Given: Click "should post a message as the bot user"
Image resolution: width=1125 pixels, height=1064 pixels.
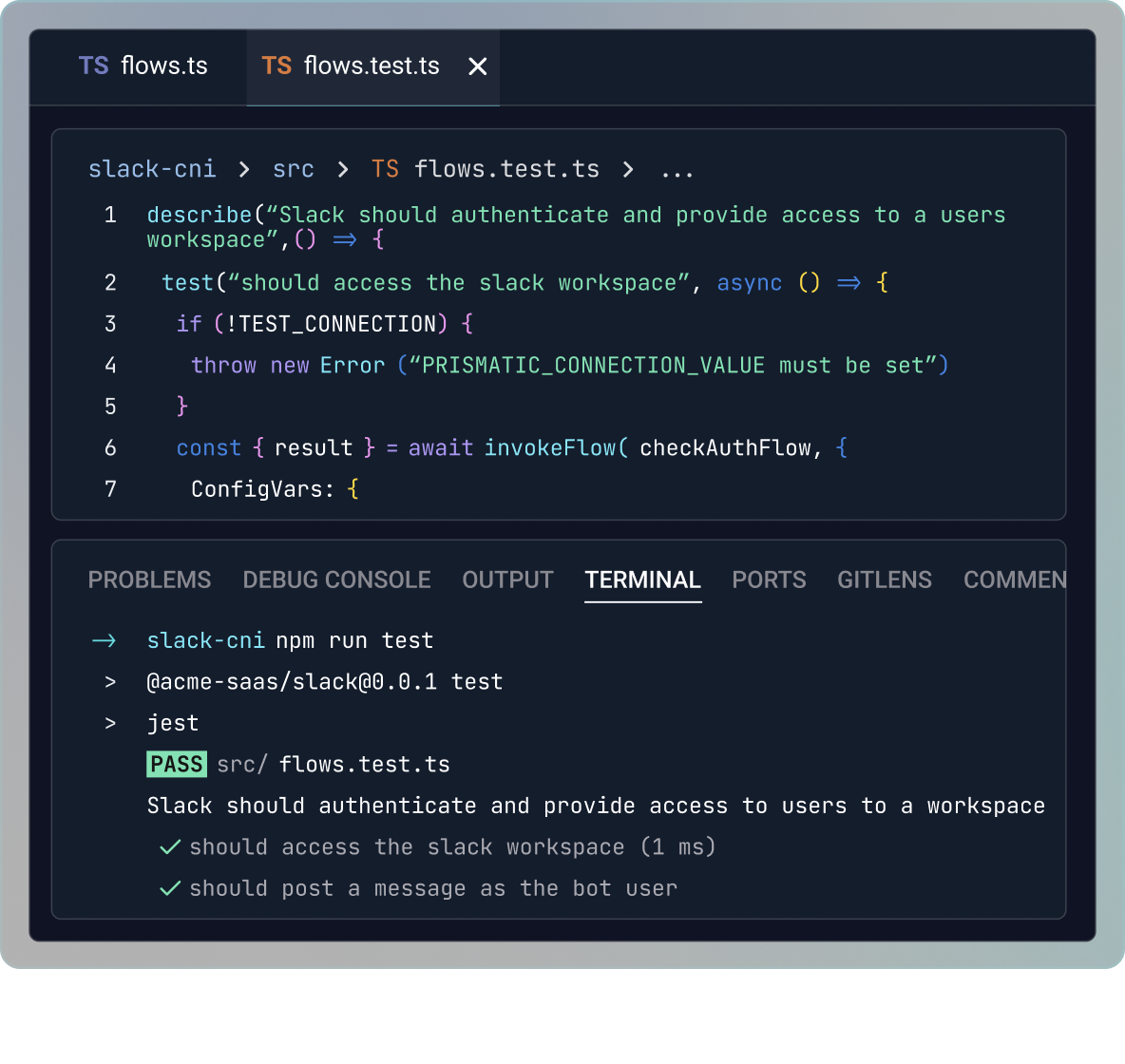Looking at the screenshot, I should pyautogui.click(x=433, y=888).
